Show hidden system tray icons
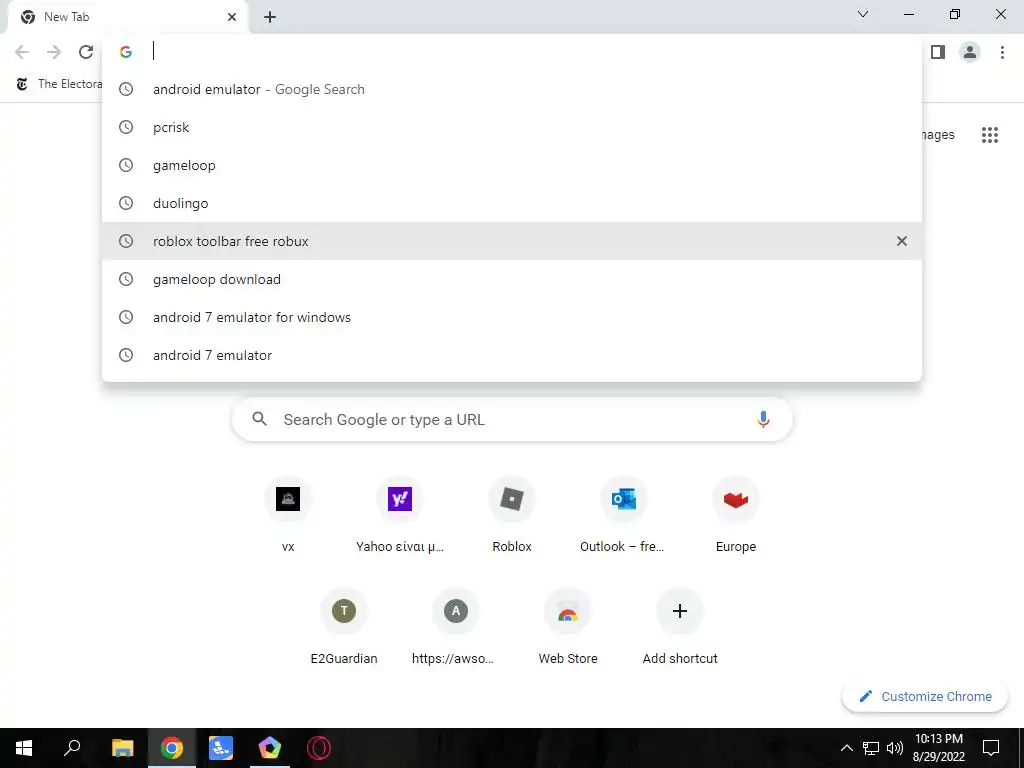Screen dimensions: 1024x768 [x=846, y=748]
